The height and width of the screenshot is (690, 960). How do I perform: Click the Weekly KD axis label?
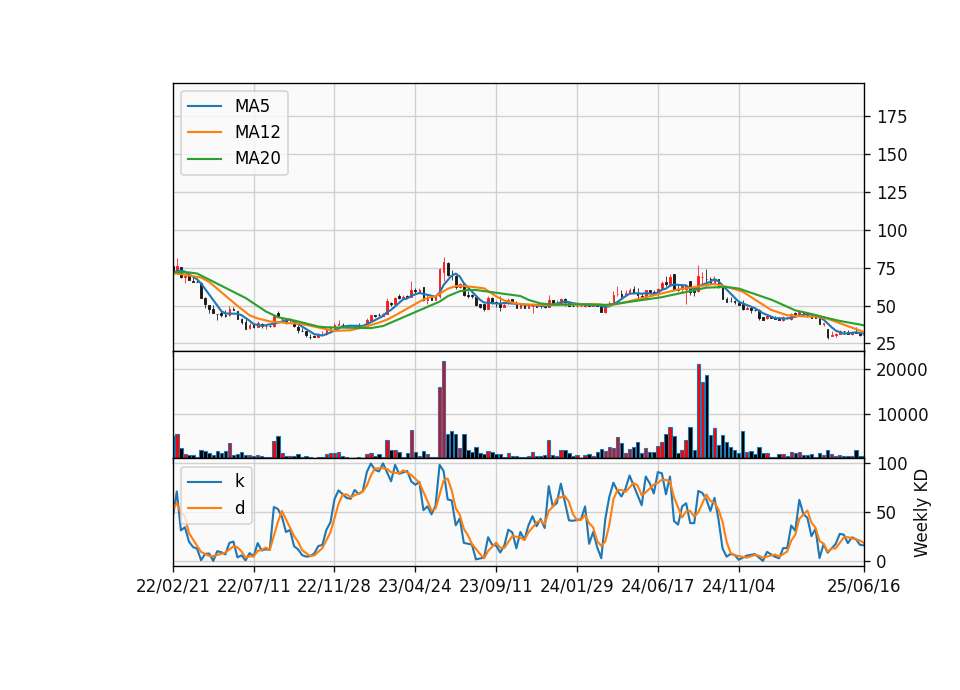[921, 513]
